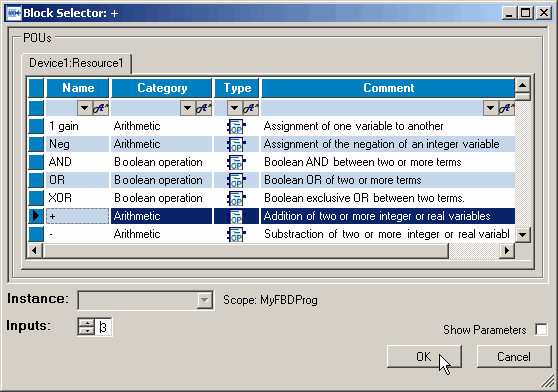Screen dimensions: 558x392
Task: Sort by the Category column header
Action: coord(162,88)
